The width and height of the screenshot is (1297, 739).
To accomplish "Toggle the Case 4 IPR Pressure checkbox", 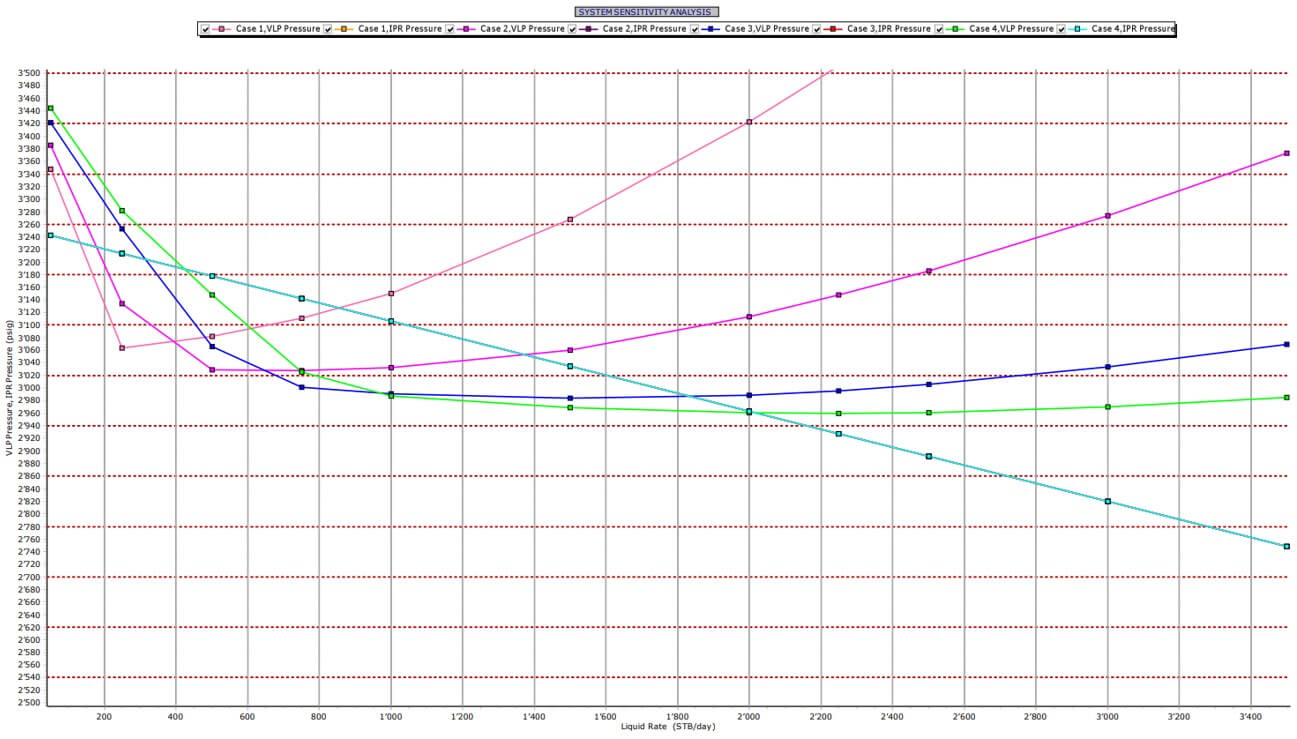I will pyautogui.click(x=1063, y=29).
